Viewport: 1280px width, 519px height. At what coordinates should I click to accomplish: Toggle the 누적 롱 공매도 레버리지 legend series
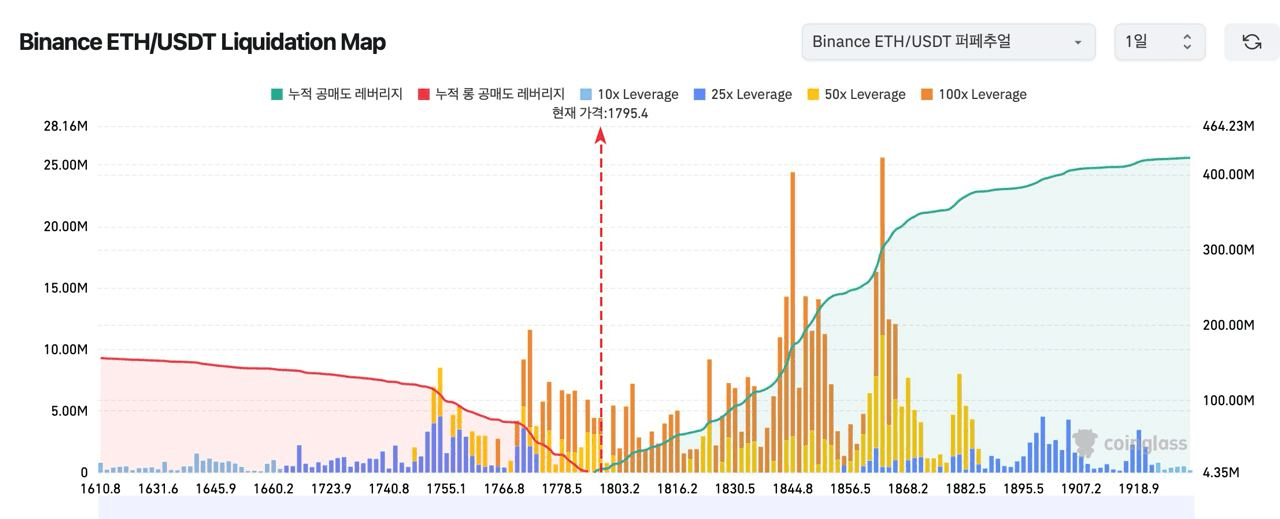[491, 94]
